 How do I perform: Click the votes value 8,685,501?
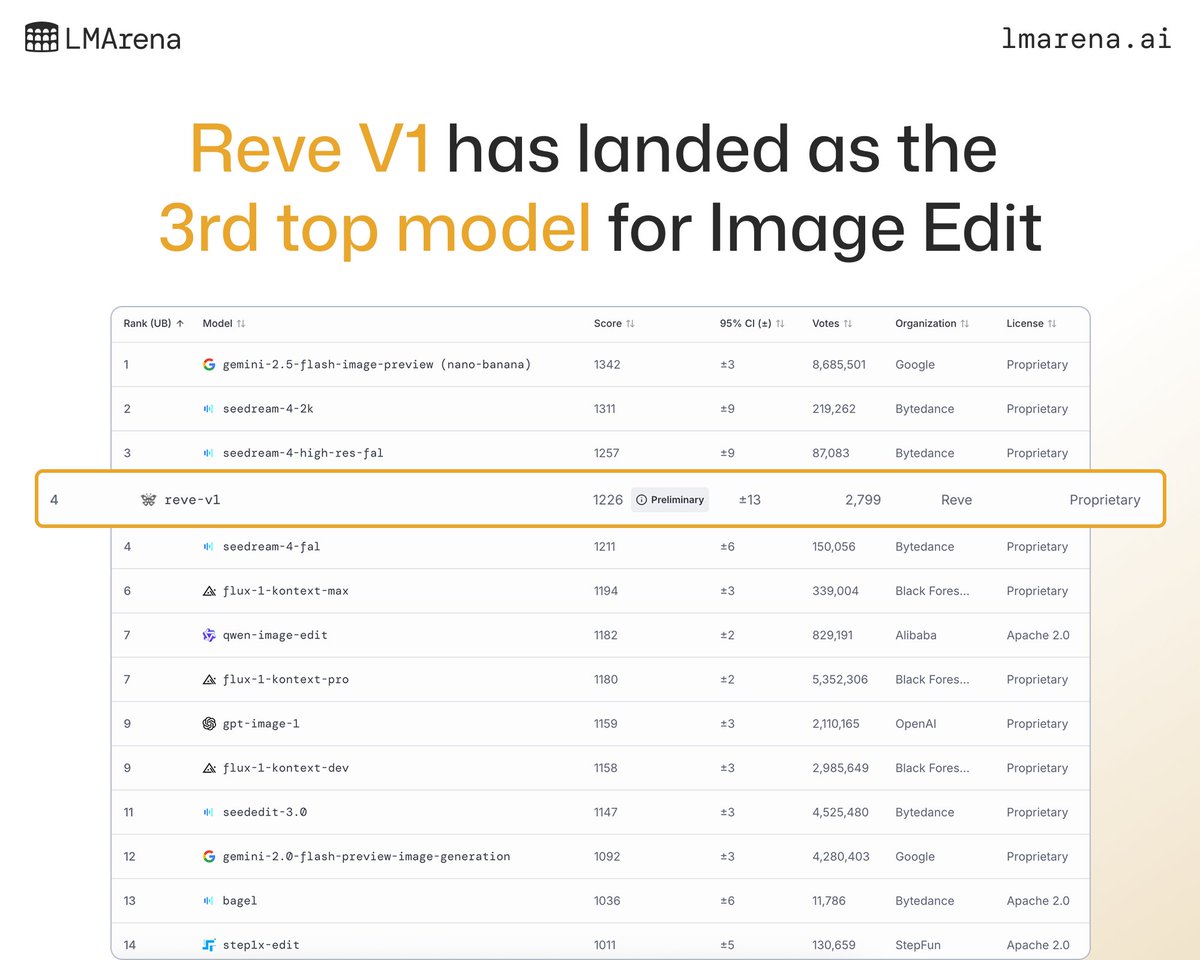(839, 365)
